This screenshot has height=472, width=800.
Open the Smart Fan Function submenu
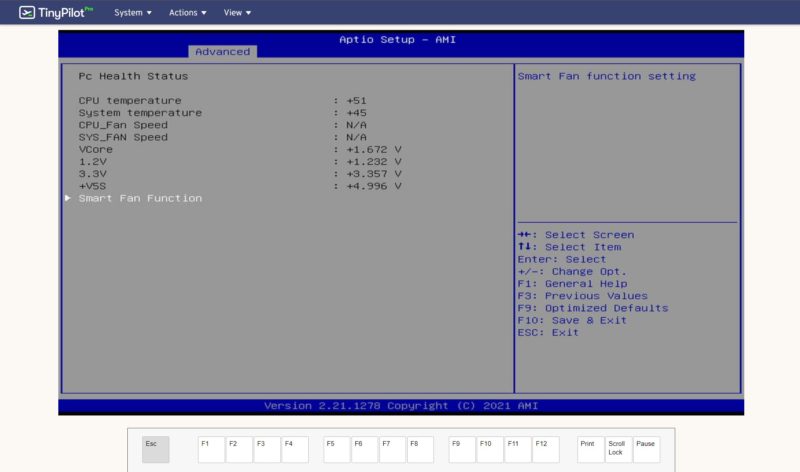(x=140, y=198)
